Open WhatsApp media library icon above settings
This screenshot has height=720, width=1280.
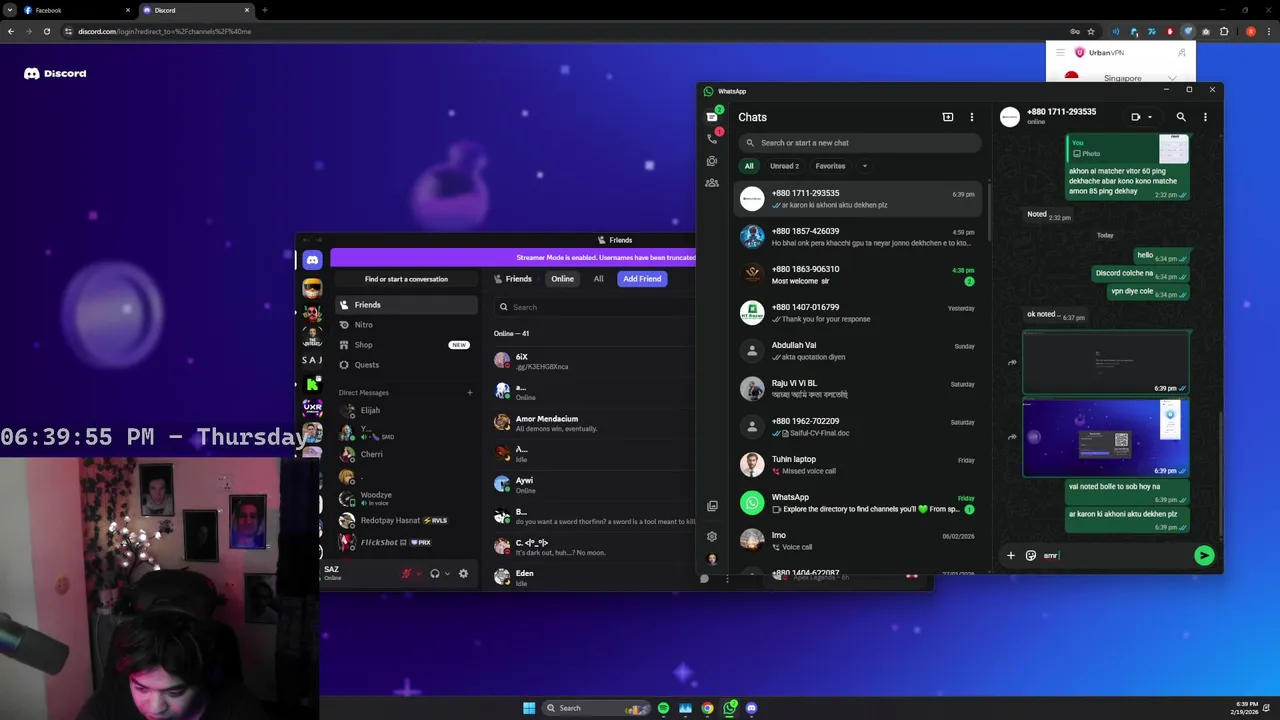click(x=712, y=506)
